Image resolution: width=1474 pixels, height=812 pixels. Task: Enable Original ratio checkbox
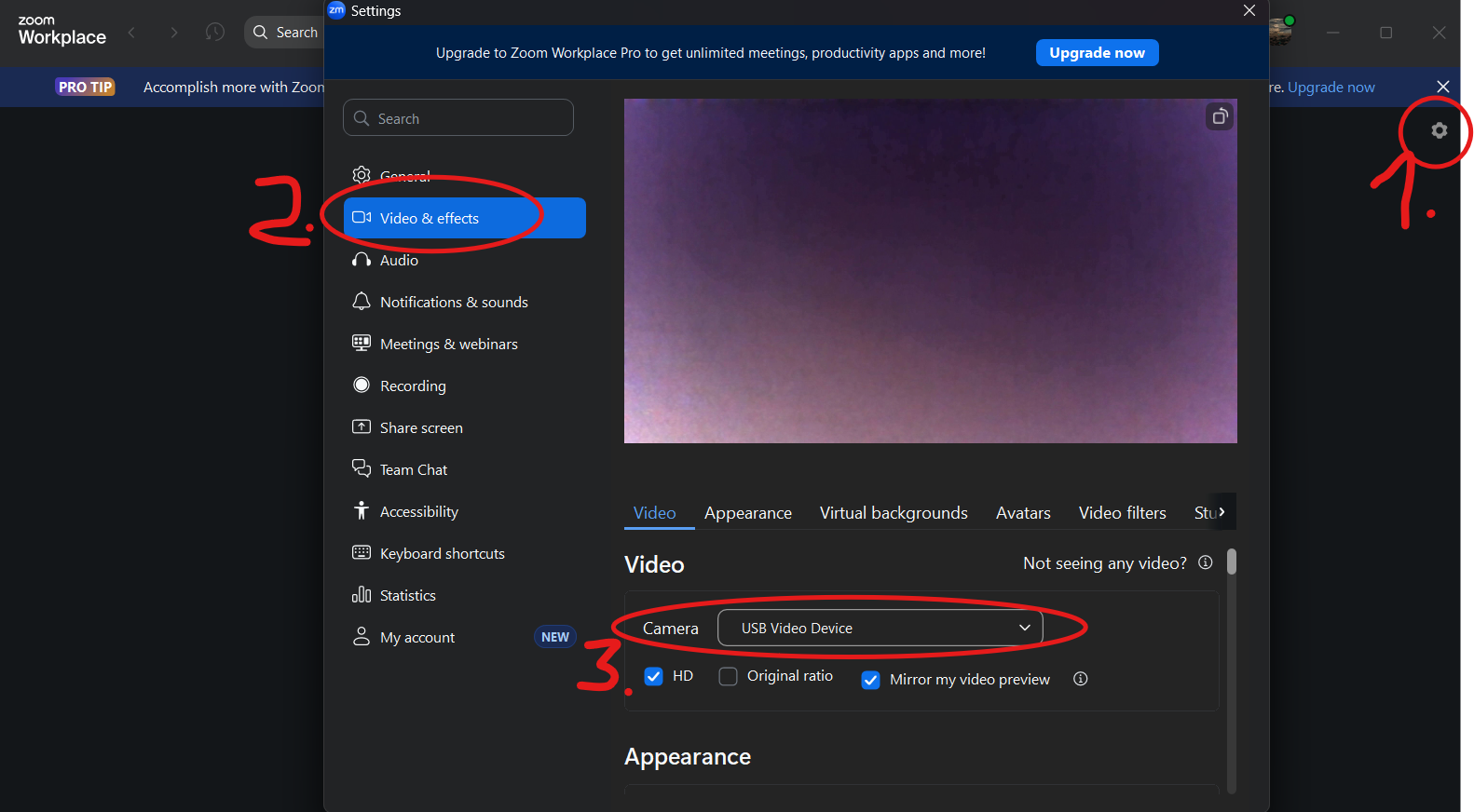pyautogui.click(x=729, y=676)
